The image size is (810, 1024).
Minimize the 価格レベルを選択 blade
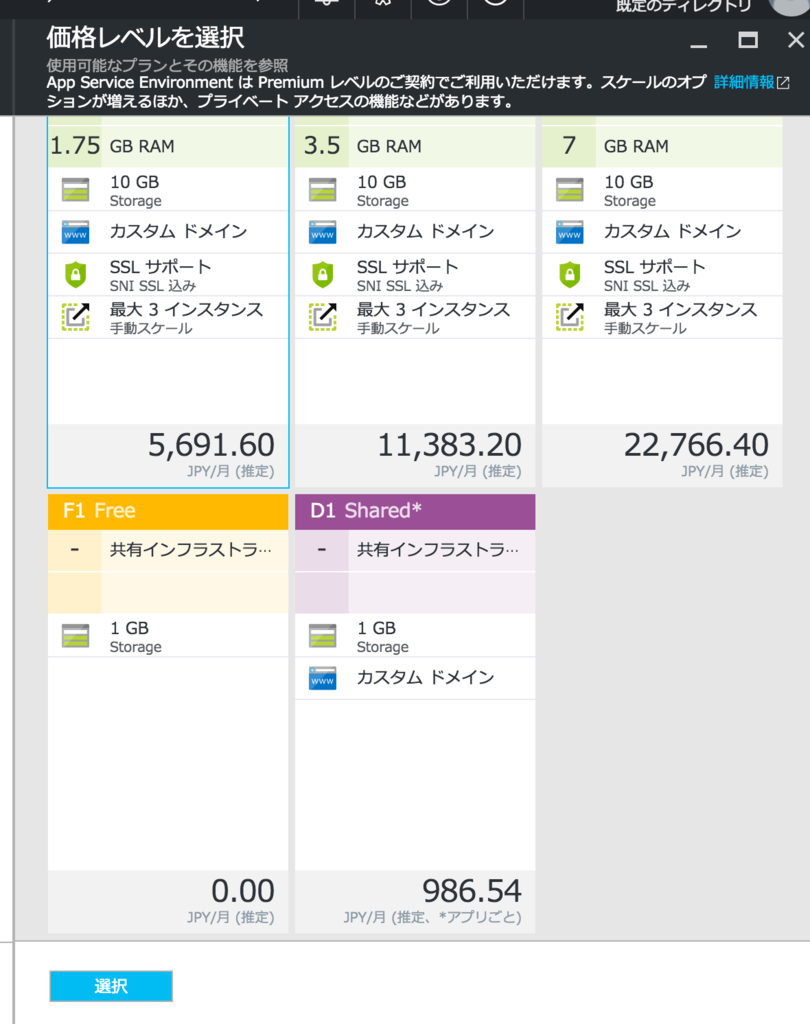pyautogui.click(x=699, y=46)
